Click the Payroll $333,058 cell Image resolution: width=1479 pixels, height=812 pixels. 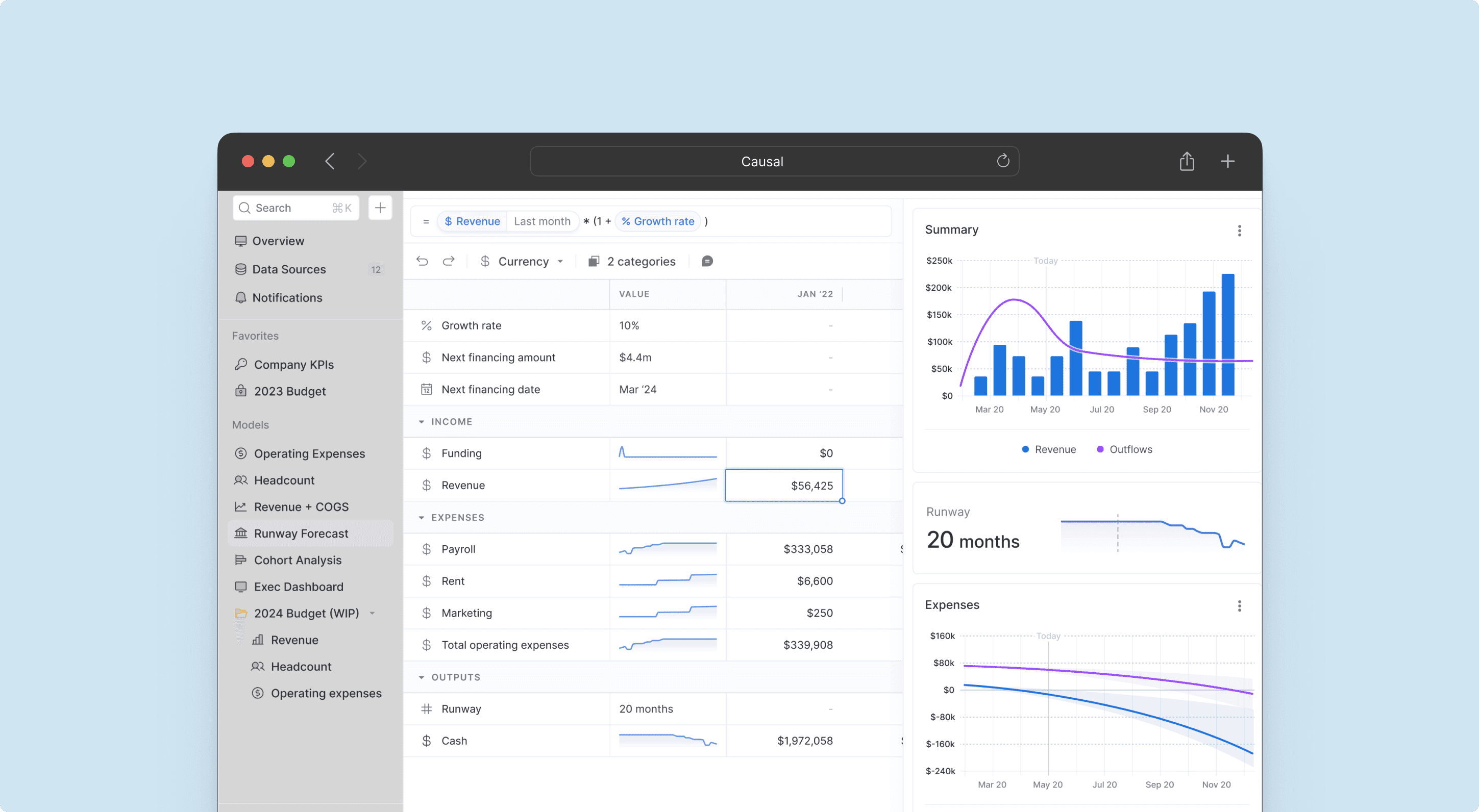(x=784, y=549)
